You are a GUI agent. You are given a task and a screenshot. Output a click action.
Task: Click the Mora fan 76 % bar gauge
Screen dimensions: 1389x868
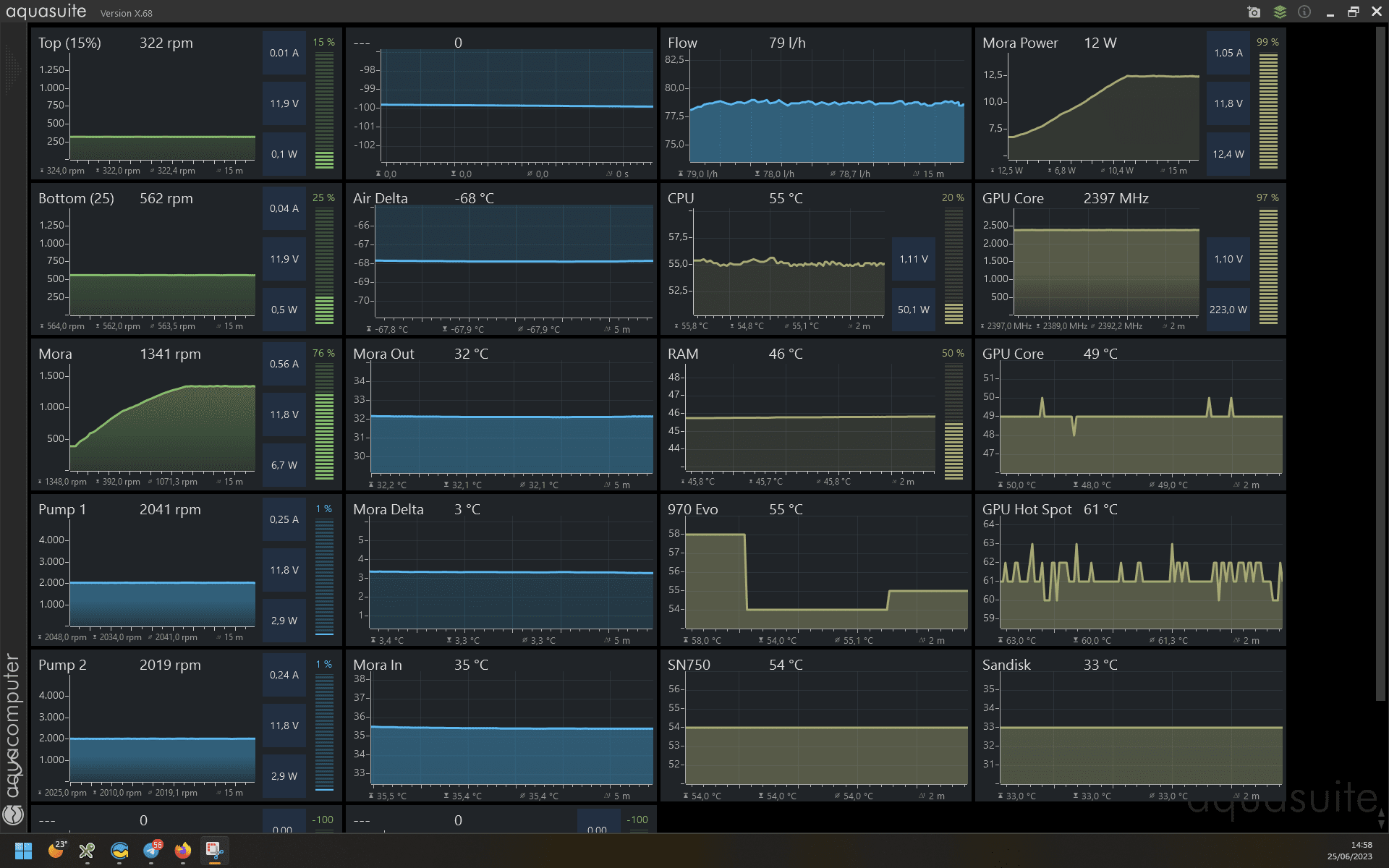[x=324, y=421]
